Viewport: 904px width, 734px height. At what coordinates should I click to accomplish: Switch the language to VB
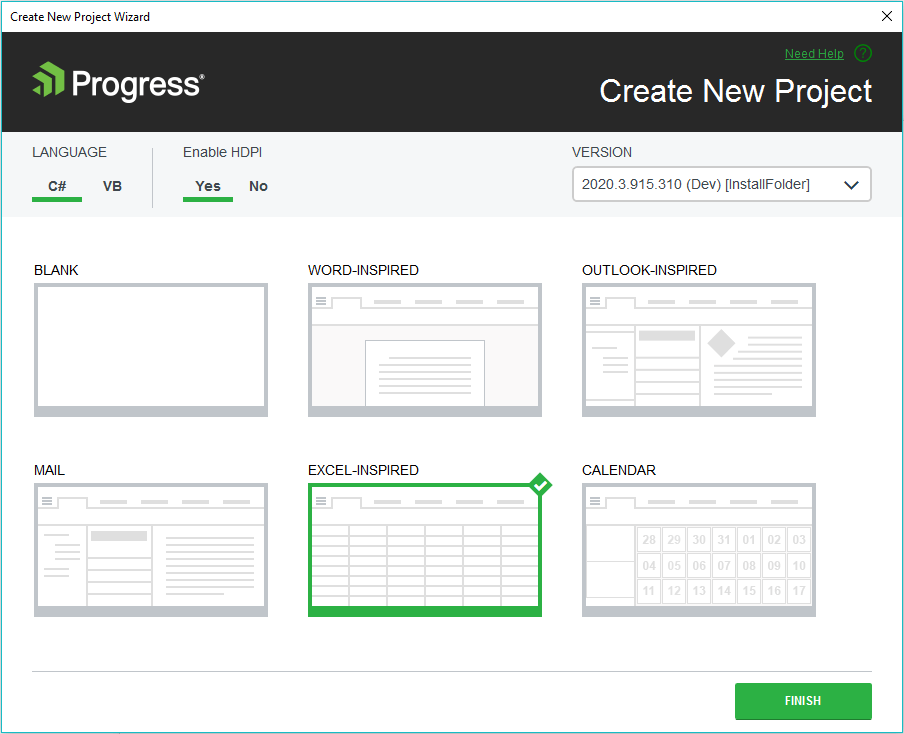(x=112, y=186)
